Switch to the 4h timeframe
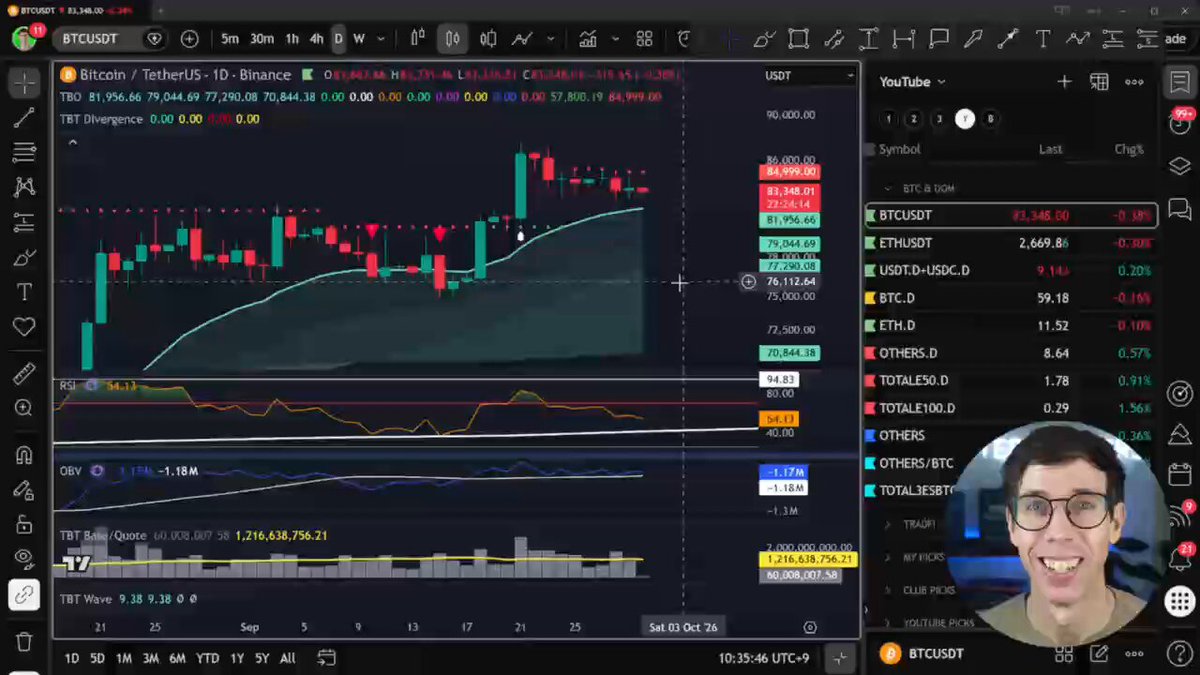The height and width of the screenshot is (675, 1200). pos(316,39)
